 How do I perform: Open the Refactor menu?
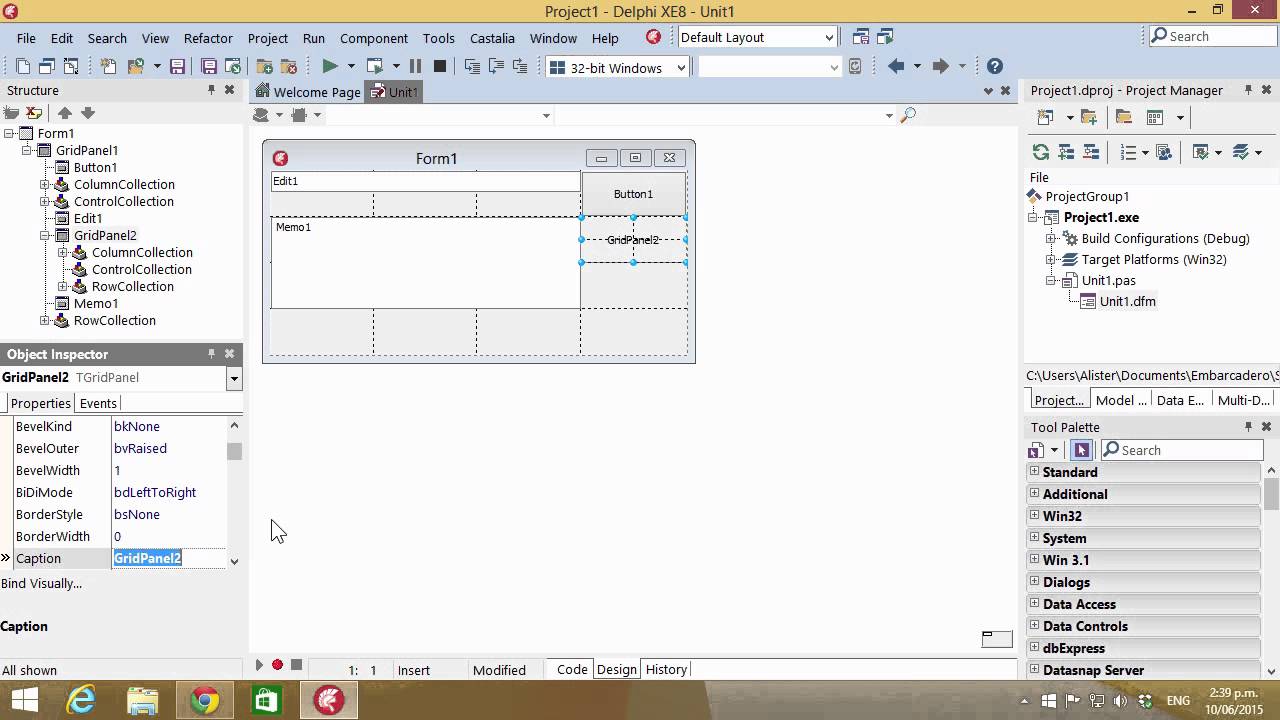click(x=208, y=38)
